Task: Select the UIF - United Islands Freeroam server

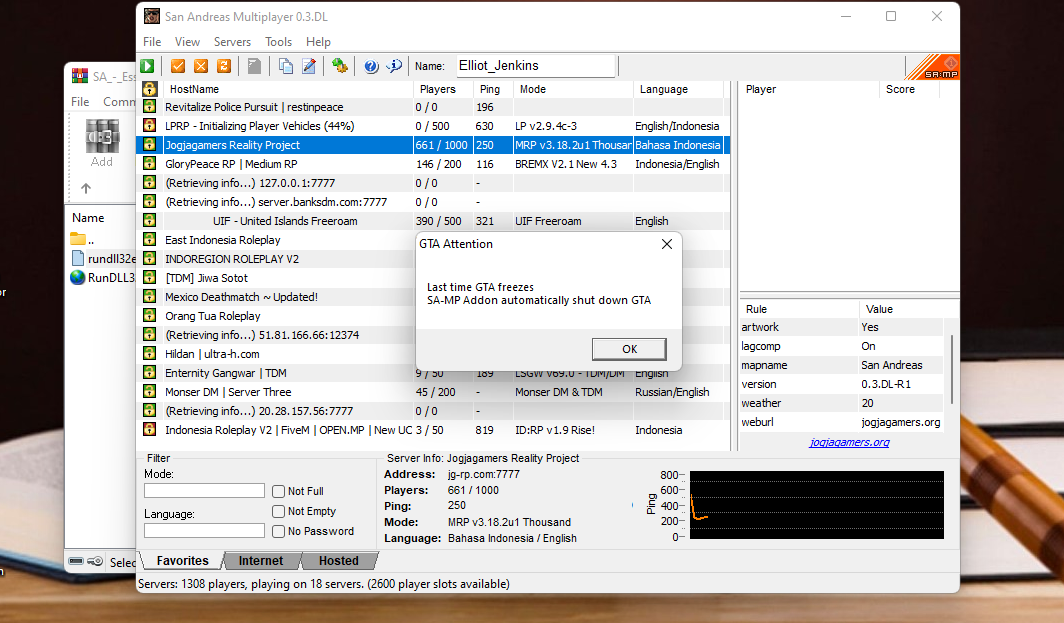Action: pyautogui.click(x=434, y=221)
